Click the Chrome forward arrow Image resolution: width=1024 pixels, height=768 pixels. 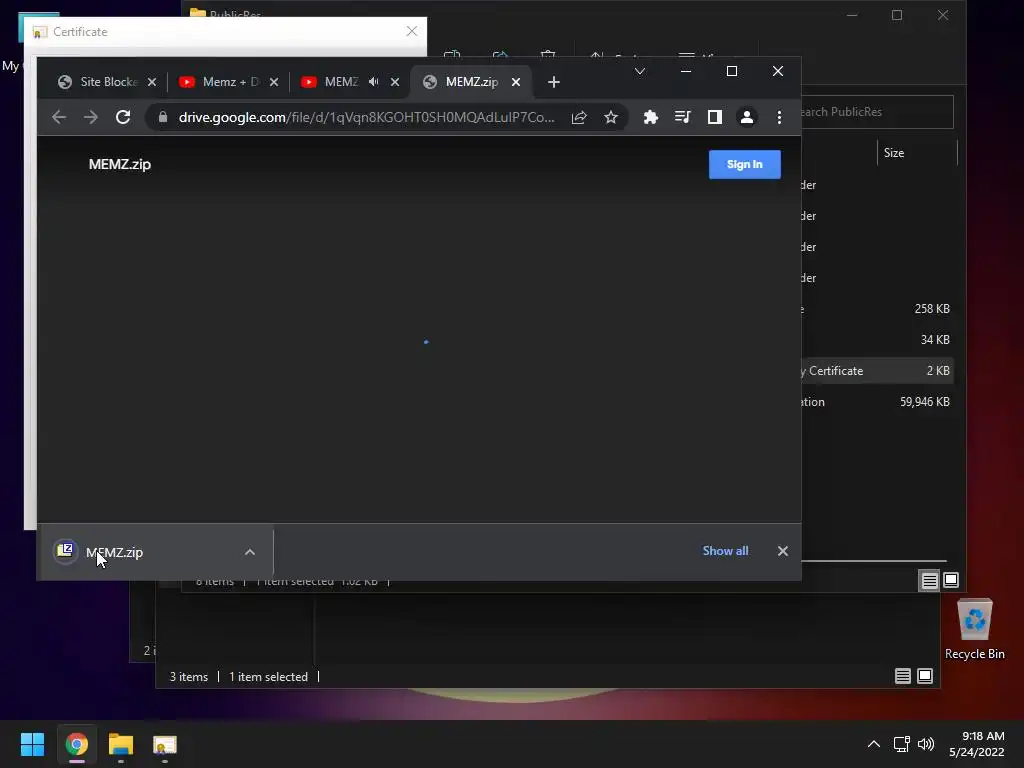pos(91,118)
